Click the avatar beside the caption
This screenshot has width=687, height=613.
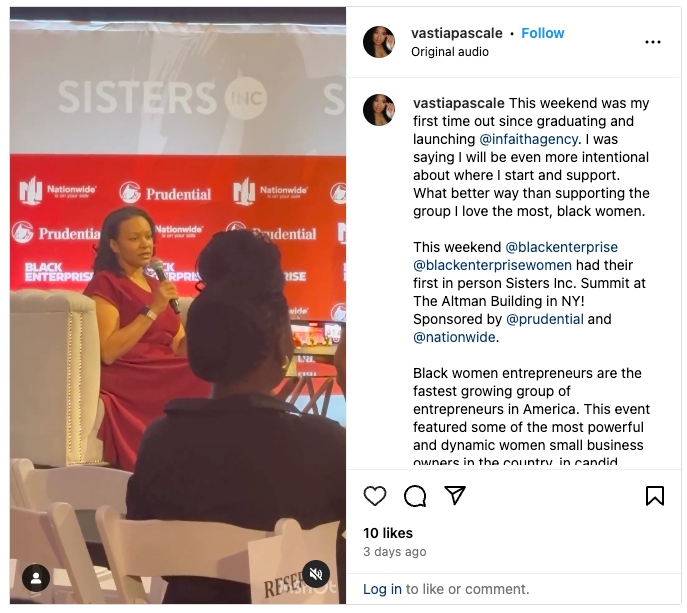[379, 110]
